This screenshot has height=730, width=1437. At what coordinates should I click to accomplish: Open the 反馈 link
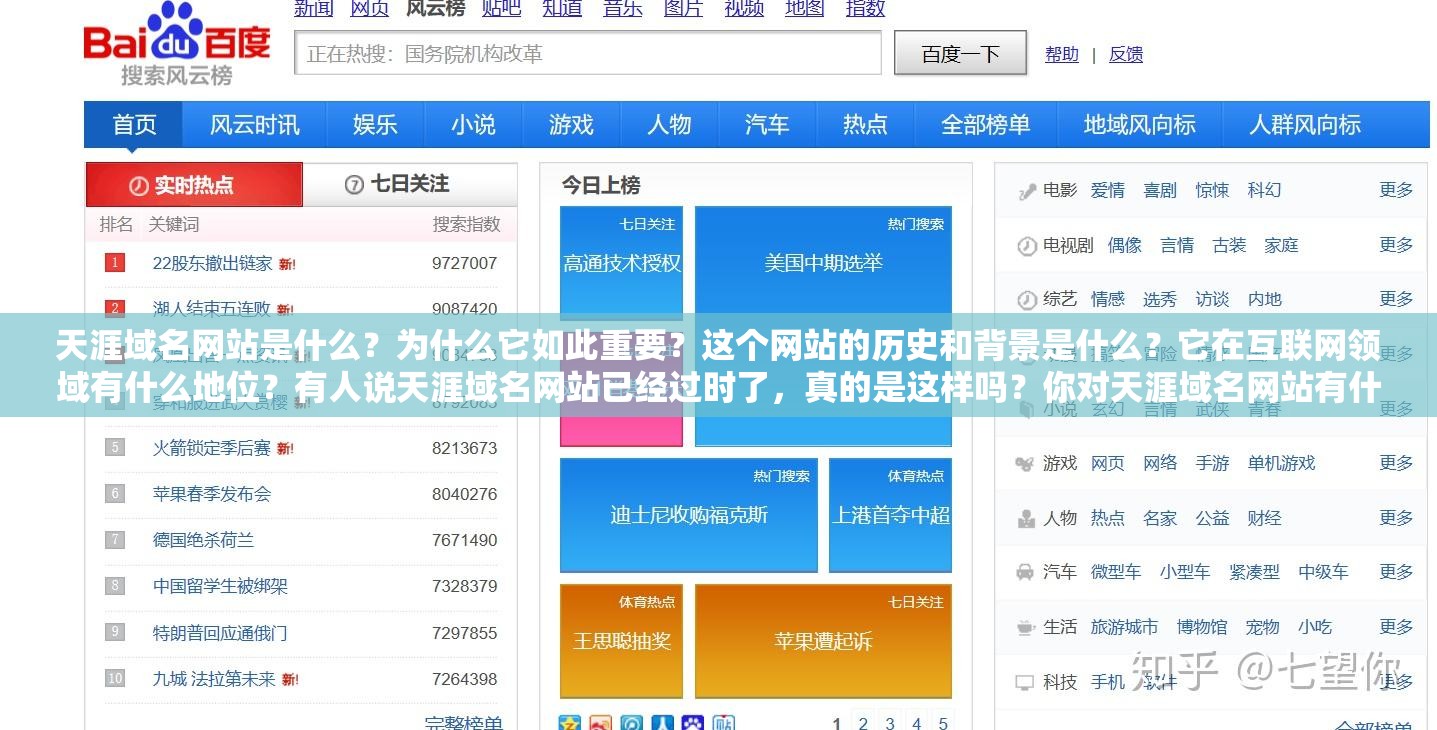[x=1126, y=54]
